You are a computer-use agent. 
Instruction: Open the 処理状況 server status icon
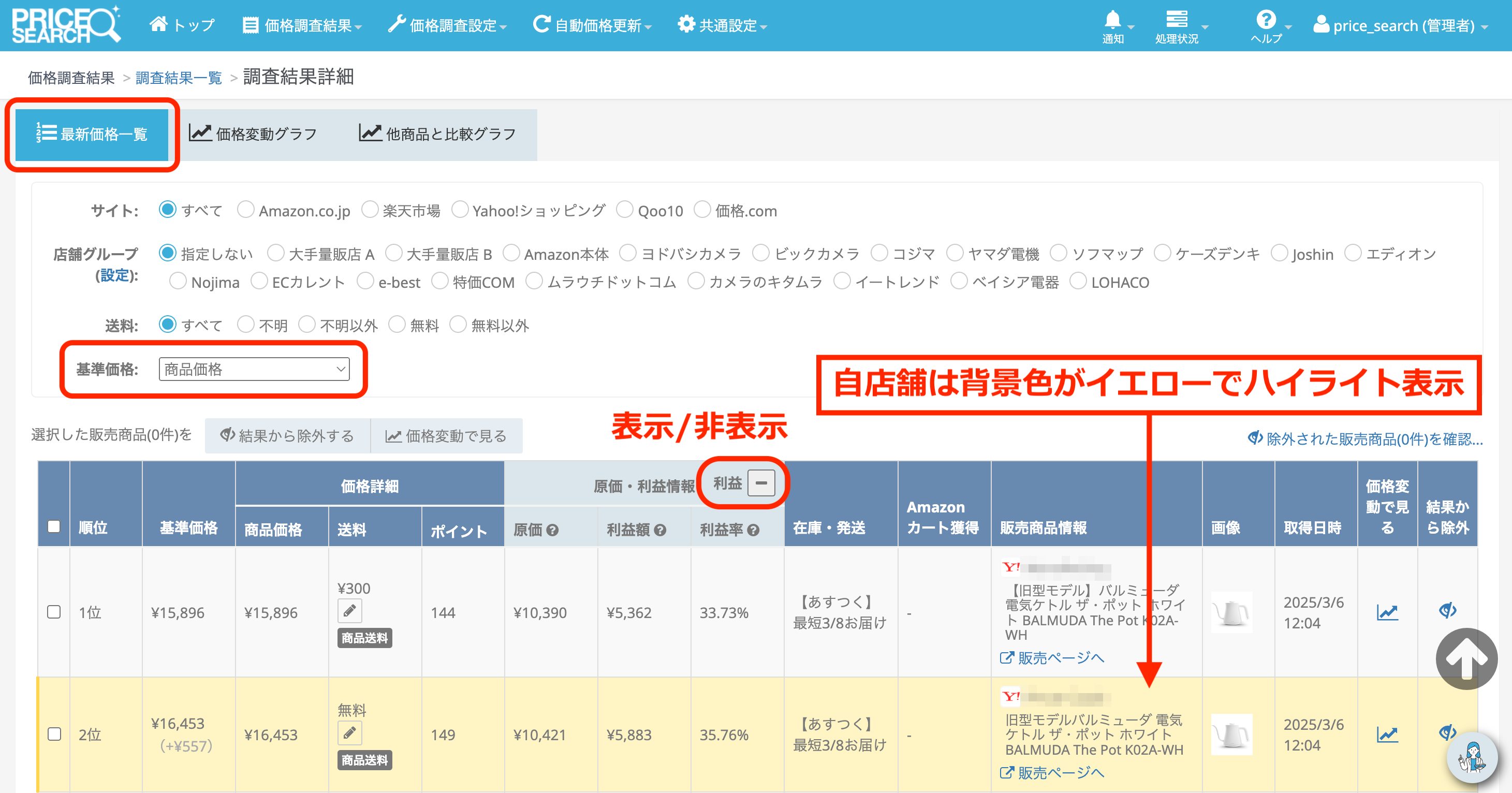coord(1176,20)
